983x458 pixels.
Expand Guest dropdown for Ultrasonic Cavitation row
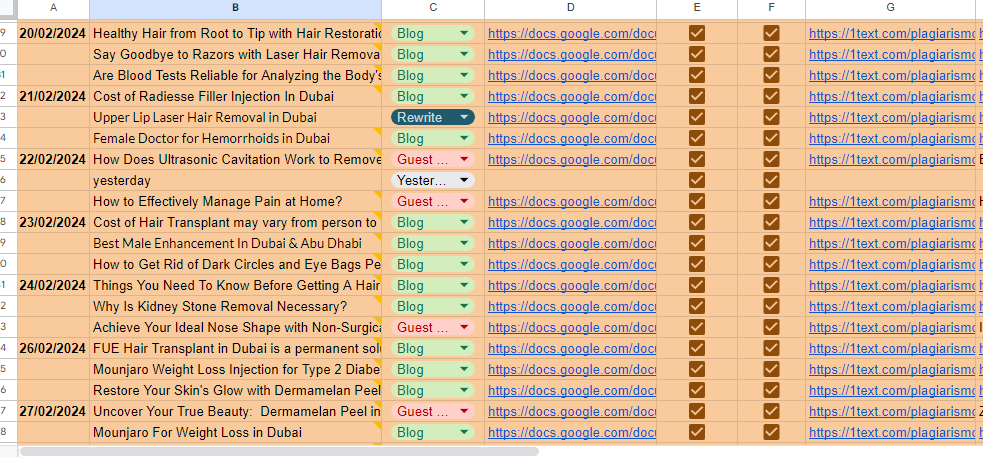coord(464,159)
